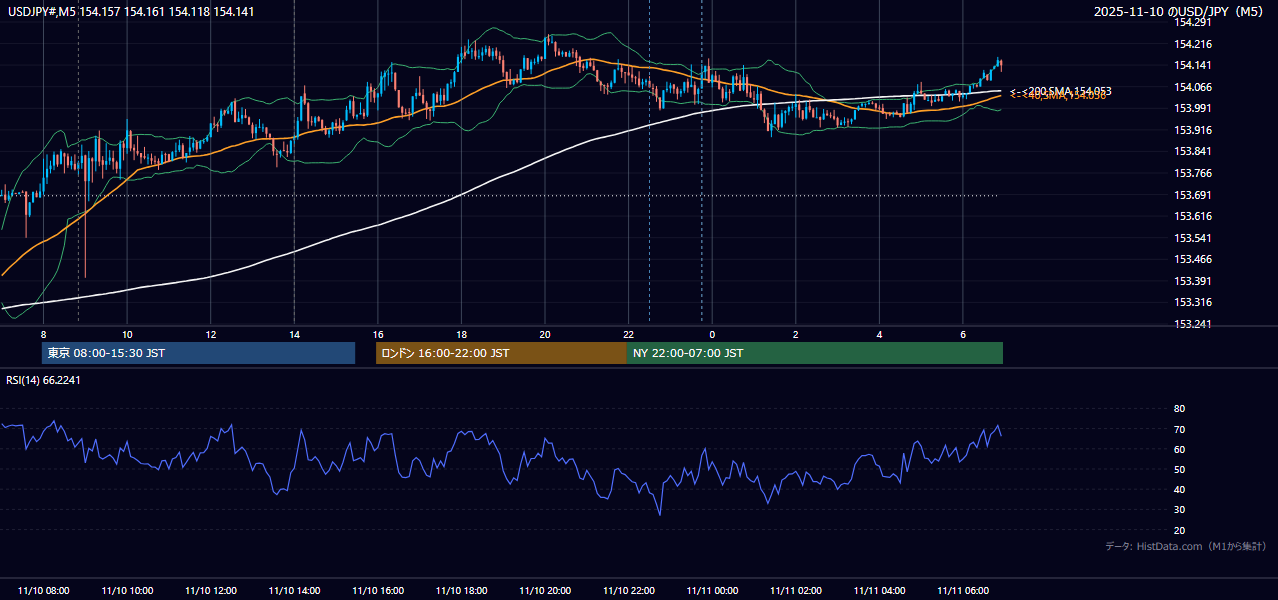Screen dimensions: 1278x600
Task: Click the 11/10 10:00 bottom time label
Action: pos(127,591)
